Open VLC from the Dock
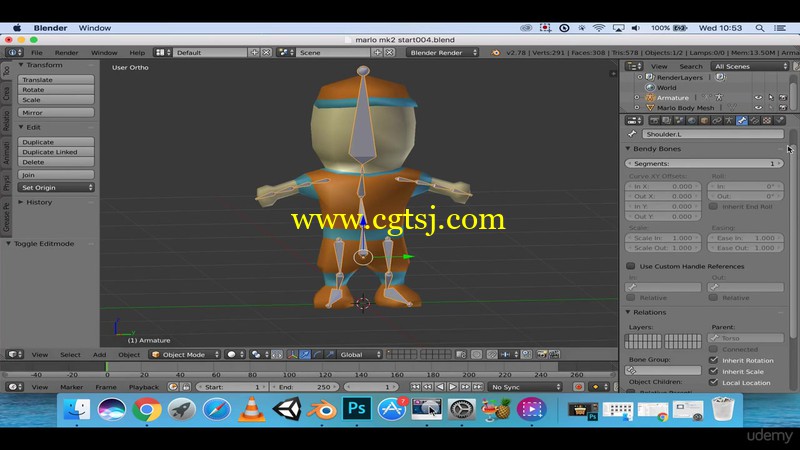The image size is (800, 450). [x=252, y=409]
